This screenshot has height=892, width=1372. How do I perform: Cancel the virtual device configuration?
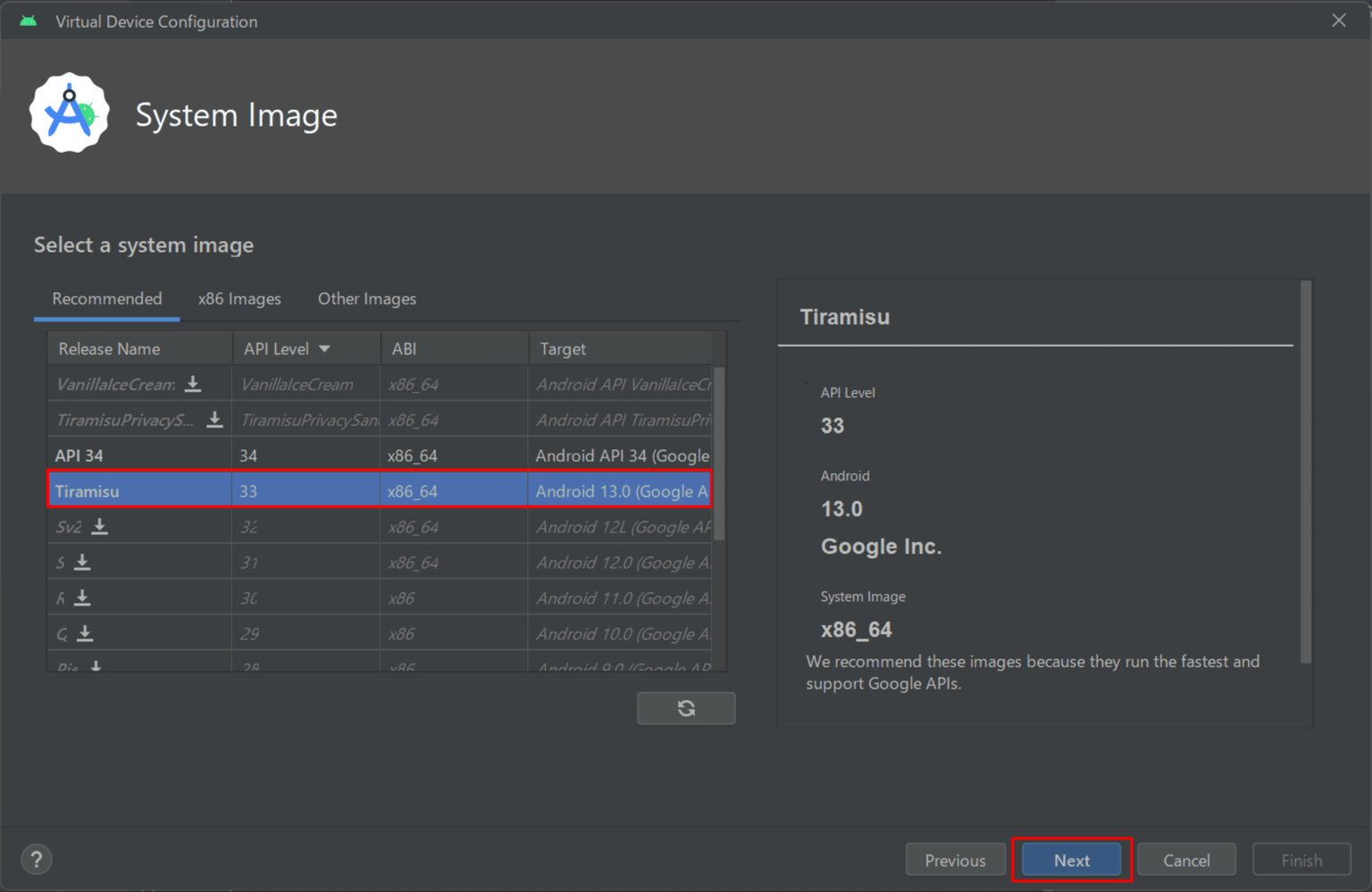pos(1186,860)
